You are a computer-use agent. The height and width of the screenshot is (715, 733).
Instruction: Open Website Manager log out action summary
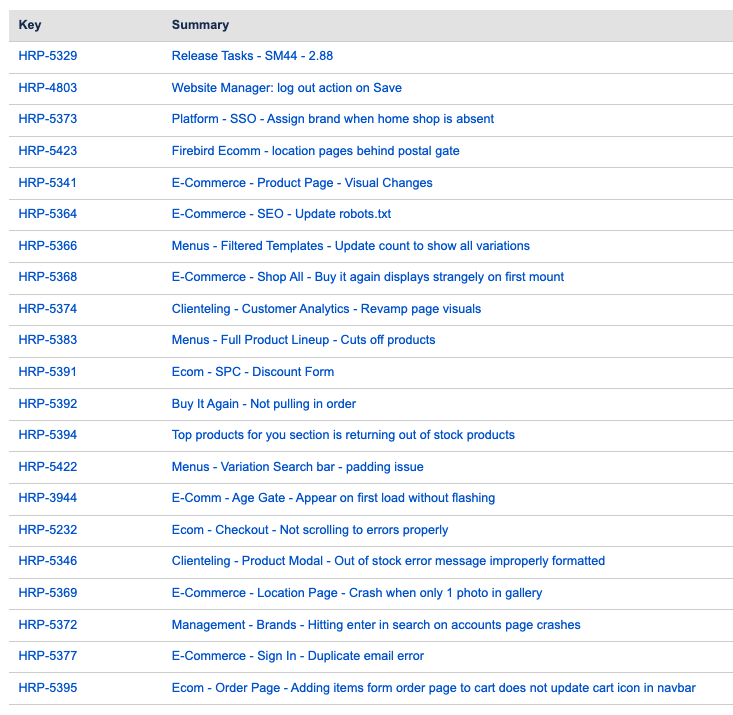(286, 88)
